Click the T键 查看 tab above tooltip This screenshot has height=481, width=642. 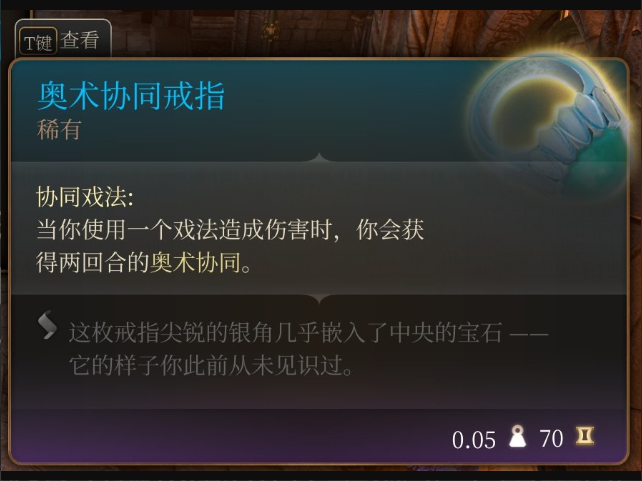pos(63,39)
